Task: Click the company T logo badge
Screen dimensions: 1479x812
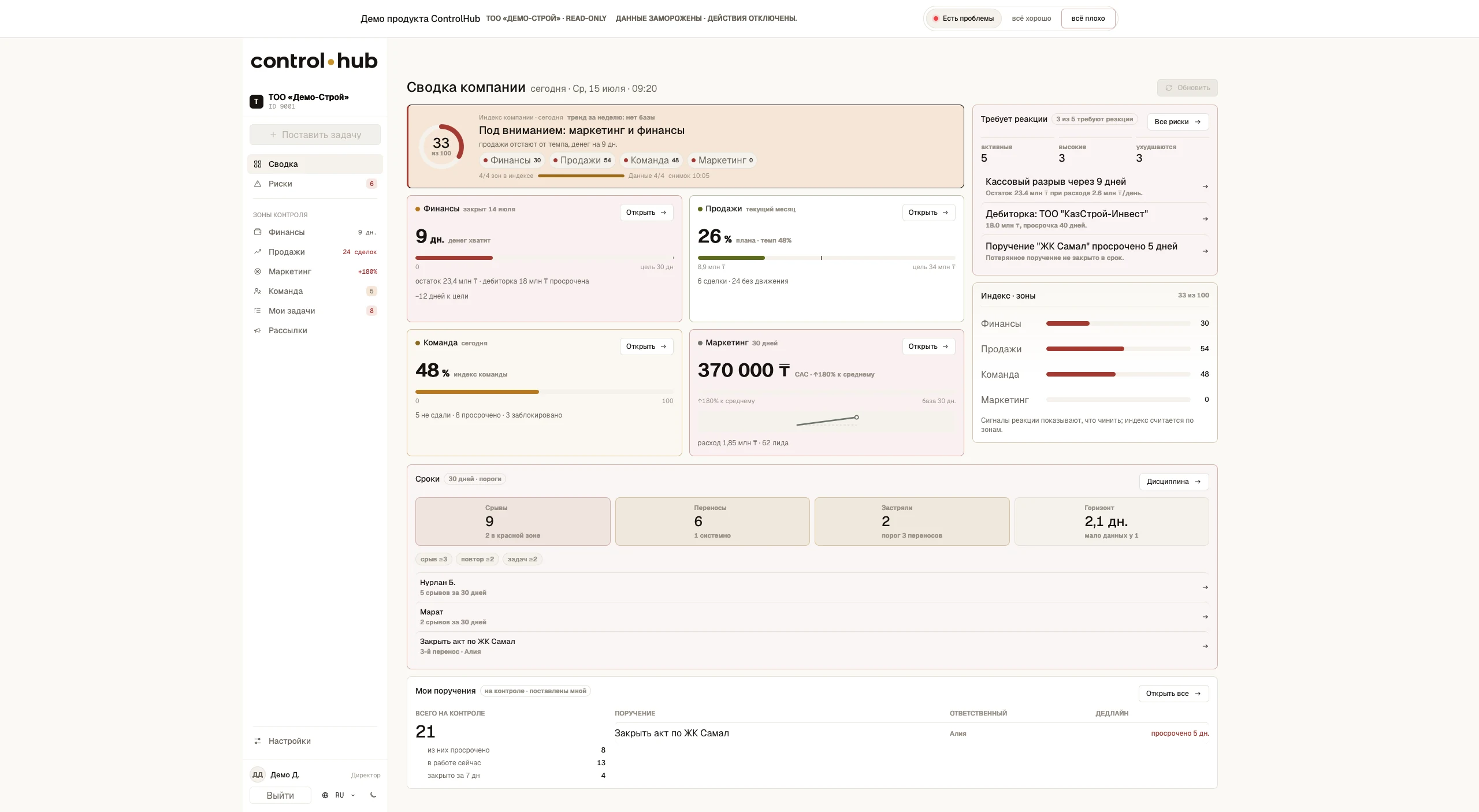Action: tap(257, 102)
